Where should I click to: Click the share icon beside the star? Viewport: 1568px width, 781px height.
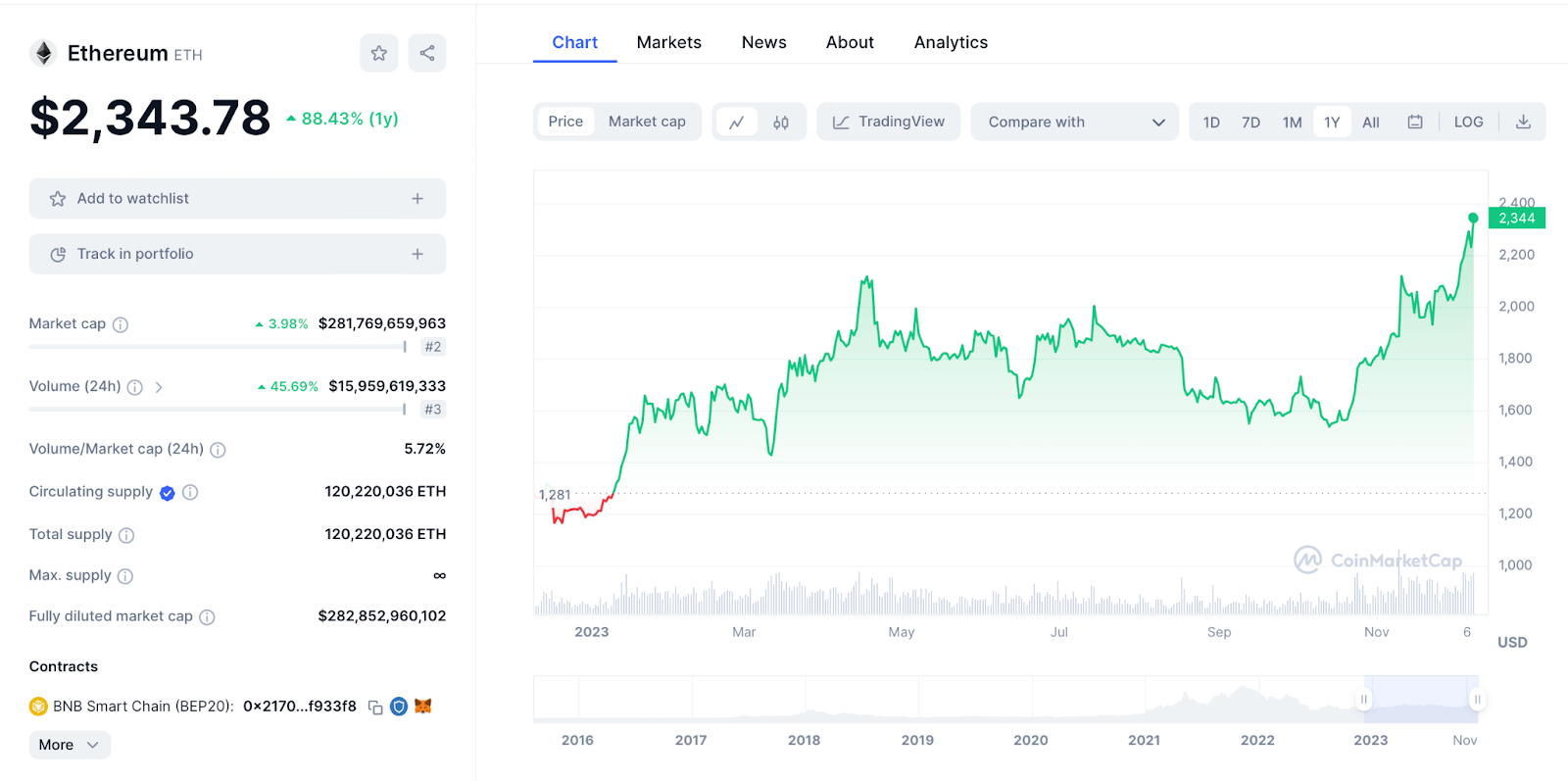pyautogui.click(x=427, y=53)
